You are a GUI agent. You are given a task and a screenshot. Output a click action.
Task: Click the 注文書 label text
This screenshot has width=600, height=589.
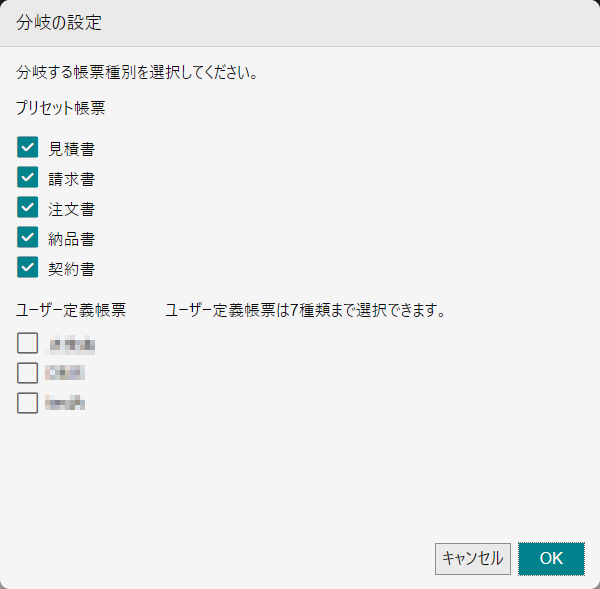[72, 209]
